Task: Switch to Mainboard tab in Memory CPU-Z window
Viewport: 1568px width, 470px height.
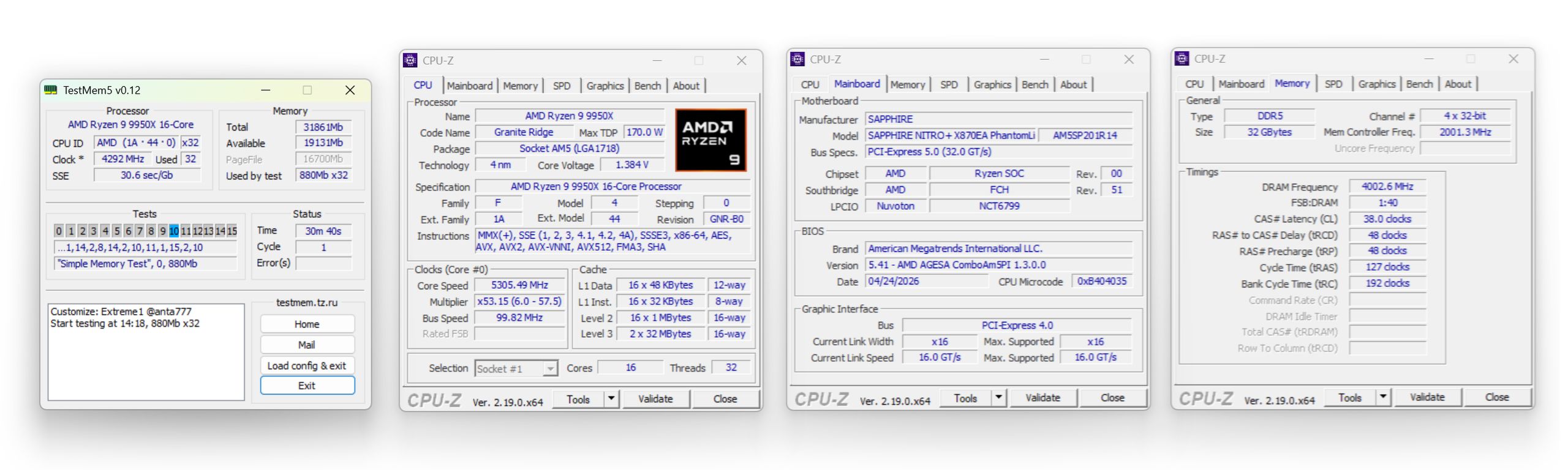Action: pos(1241,84)
